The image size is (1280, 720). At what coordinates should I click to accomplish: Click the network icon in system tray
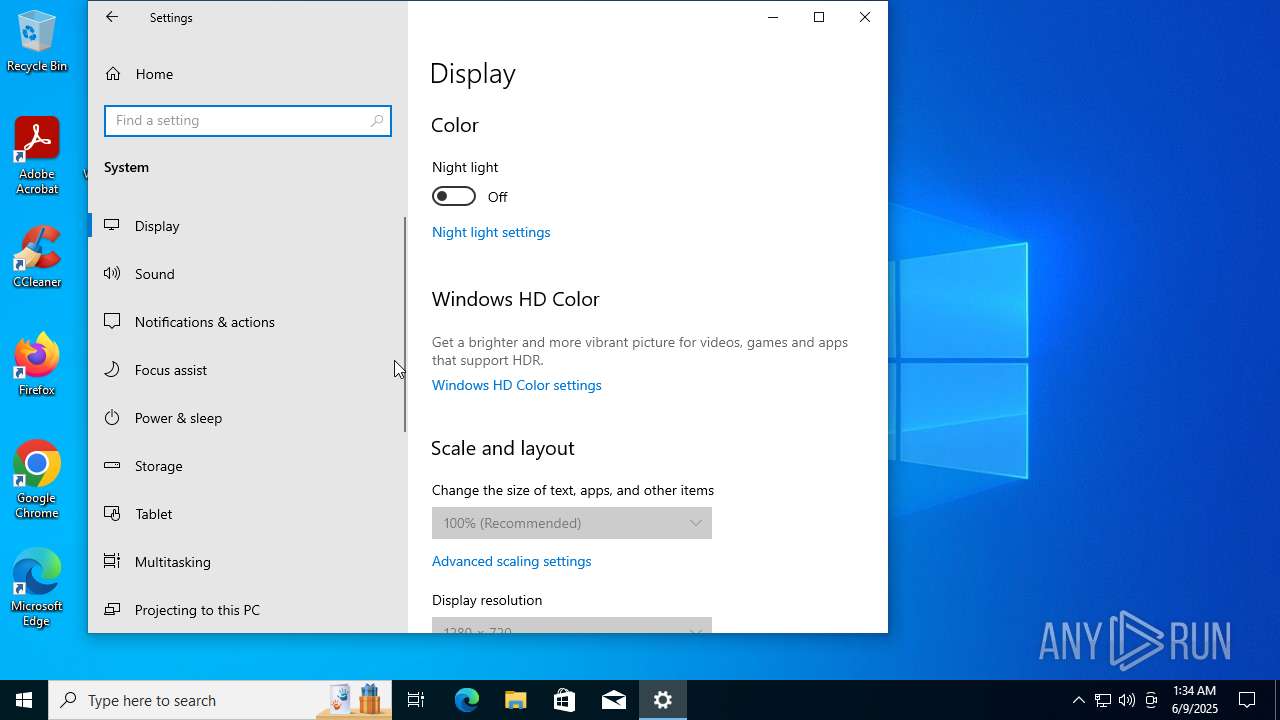1102,700
